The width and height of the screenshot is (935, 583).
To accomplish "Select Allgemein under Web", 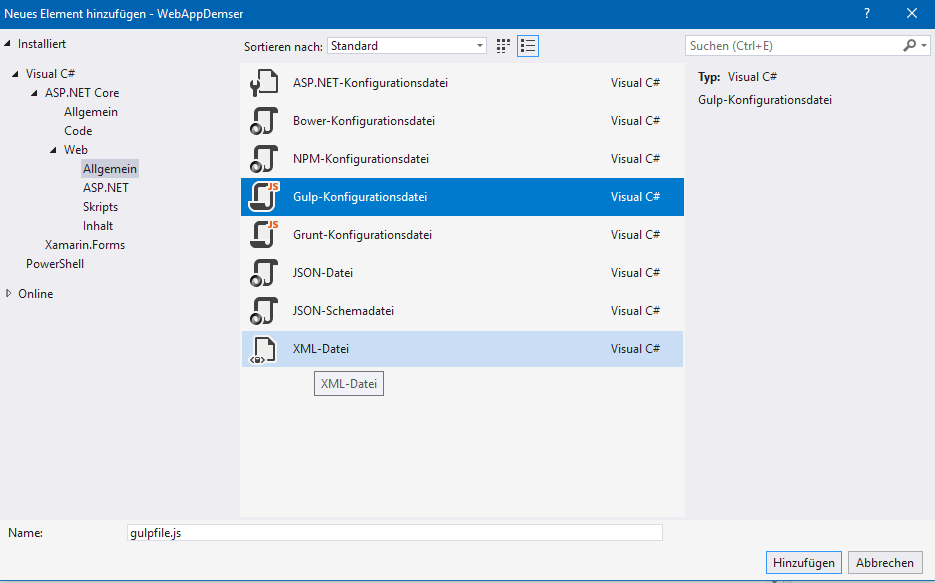I will pos(110,169).
